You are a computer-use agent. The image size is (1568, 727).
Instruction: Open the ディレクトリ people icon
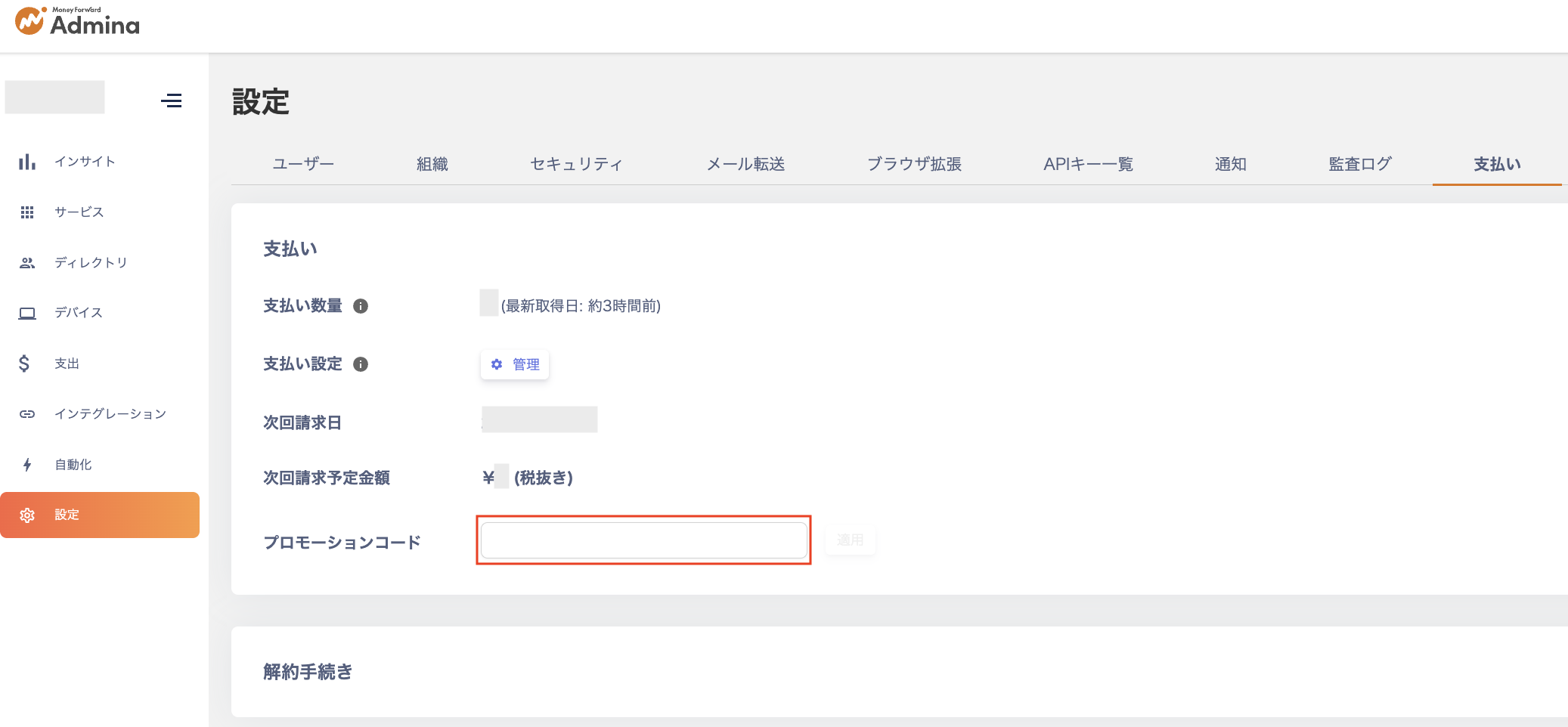[x=27, y=263]
